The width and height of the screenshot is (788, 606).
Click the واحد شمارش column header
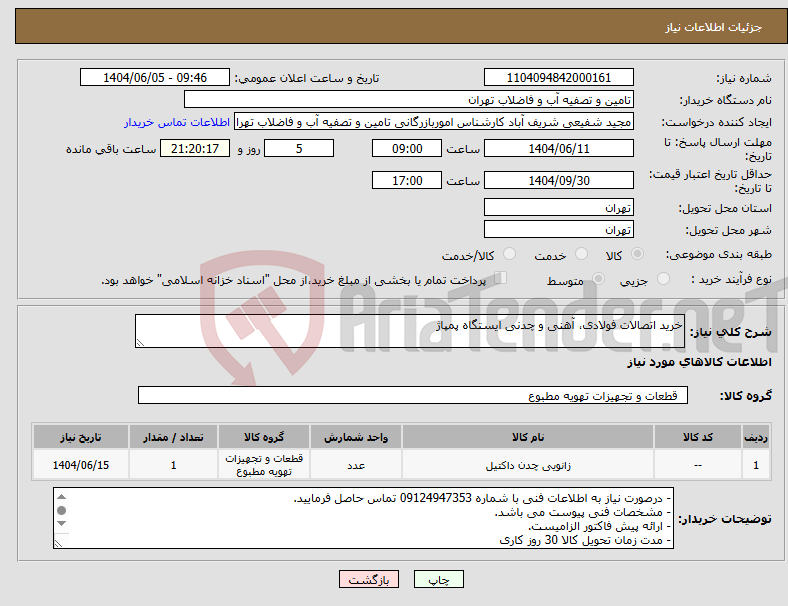356,437
